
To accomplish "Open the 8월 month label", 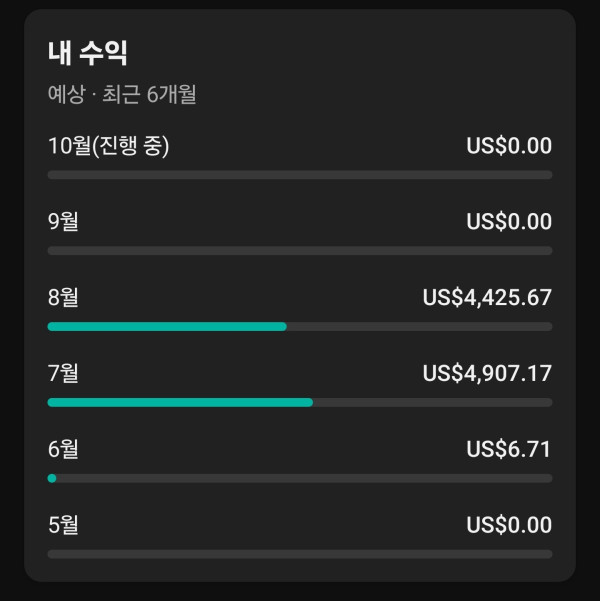I will pyautogui.click(x=63, y=297).
